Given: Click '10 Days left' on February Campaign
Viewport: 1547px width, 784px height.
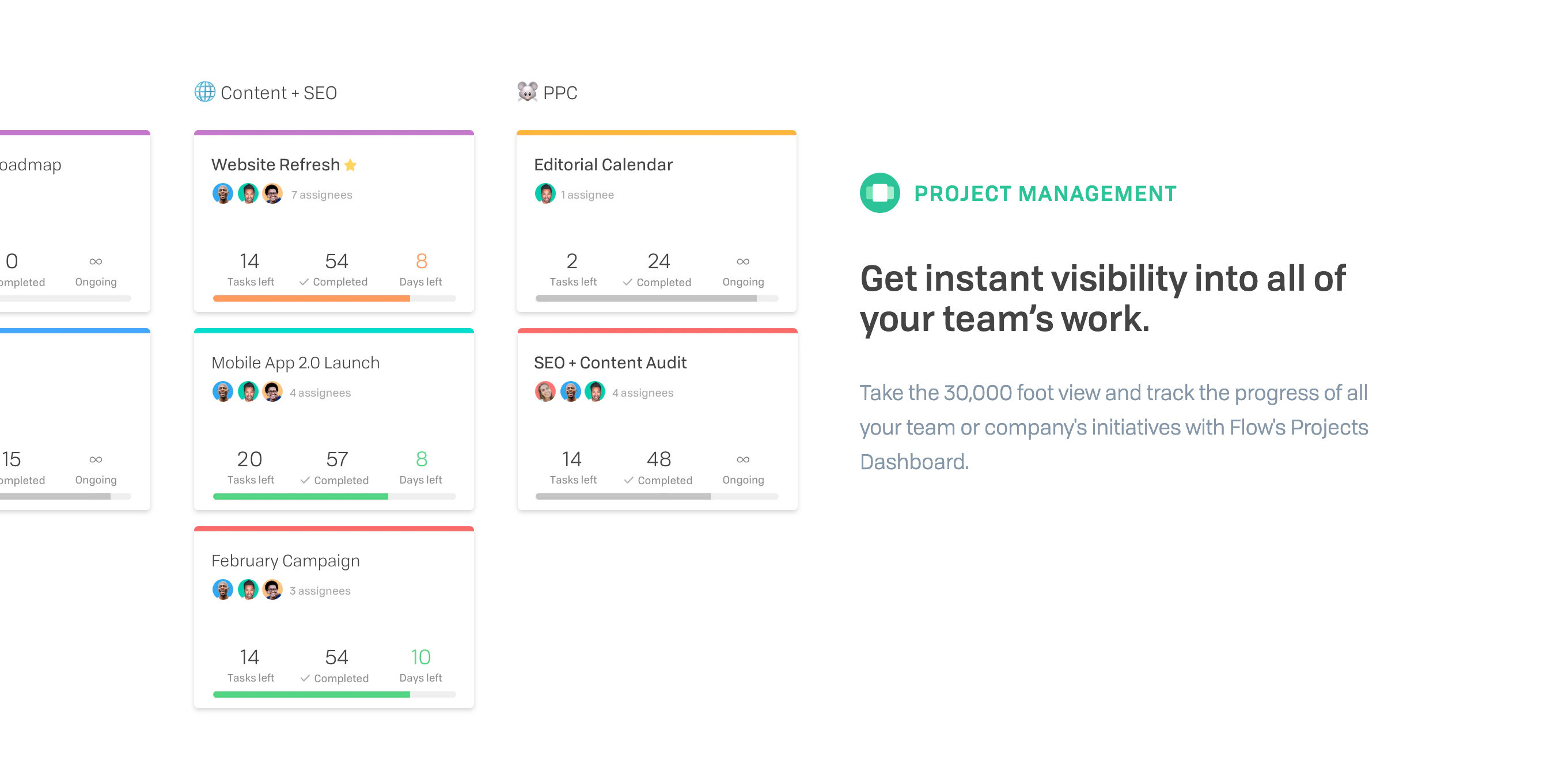Looking at the screenshot, I should (x=421, y=665).
